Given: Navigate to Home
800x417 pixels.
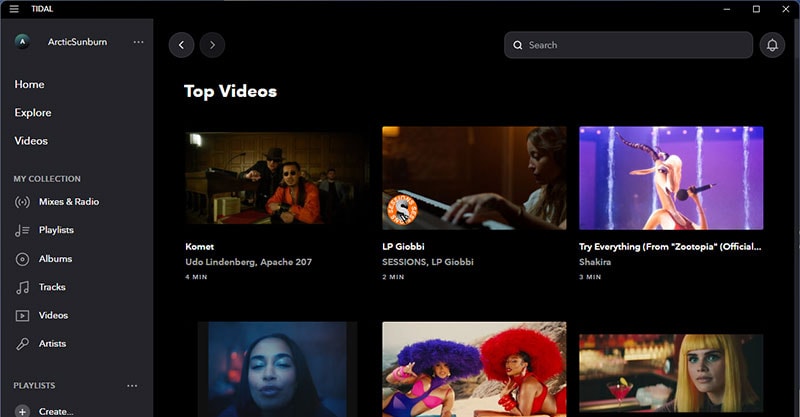Looking at the screenshot, I should click(x=29, y=84).
